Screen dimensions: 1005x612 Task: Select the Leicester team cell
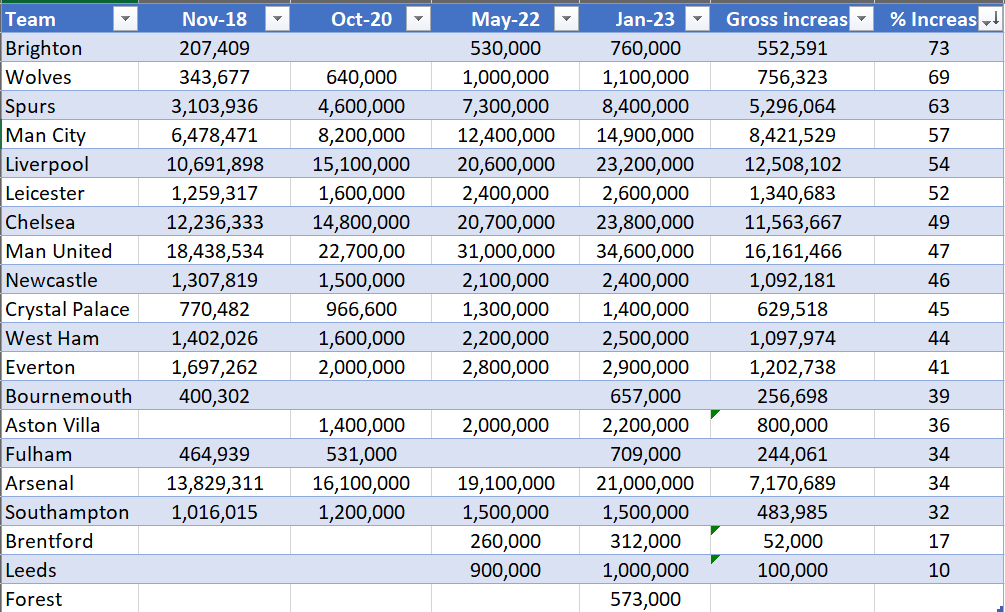(70, 193)
